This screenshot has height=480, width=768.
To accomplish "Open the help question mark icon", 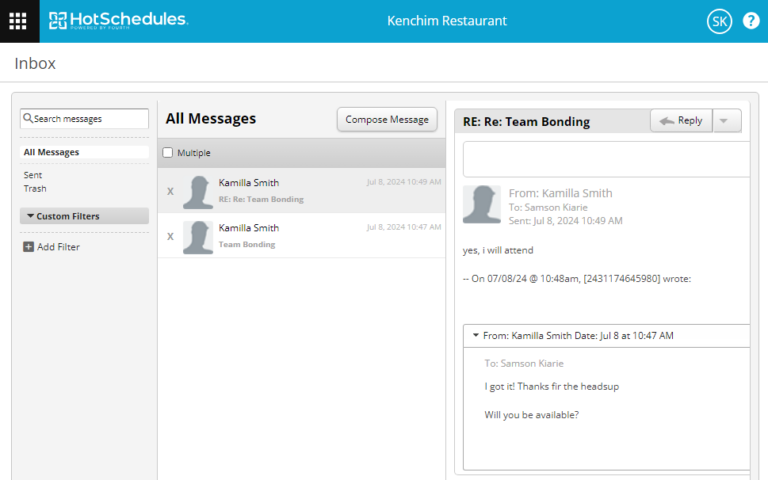I will coord(751,21).
